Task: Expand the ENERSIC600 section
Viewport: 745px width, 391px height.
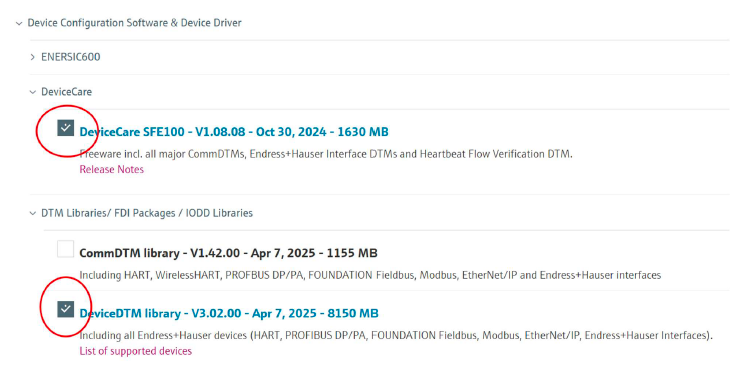Action: point(32,57)
